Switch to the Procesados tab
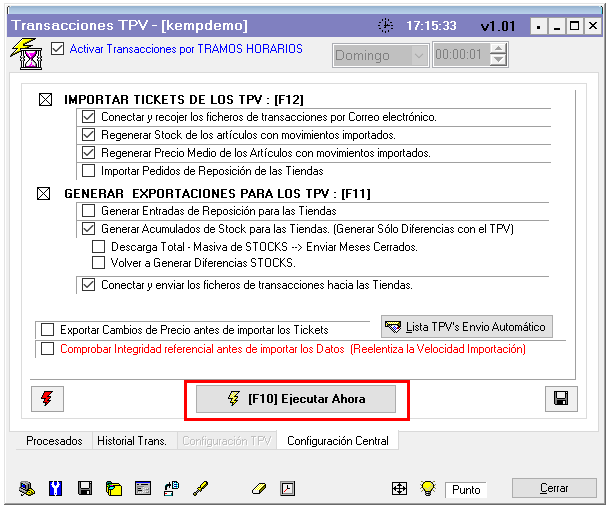This screenshot has height=510, width=612. coord(54,440)
